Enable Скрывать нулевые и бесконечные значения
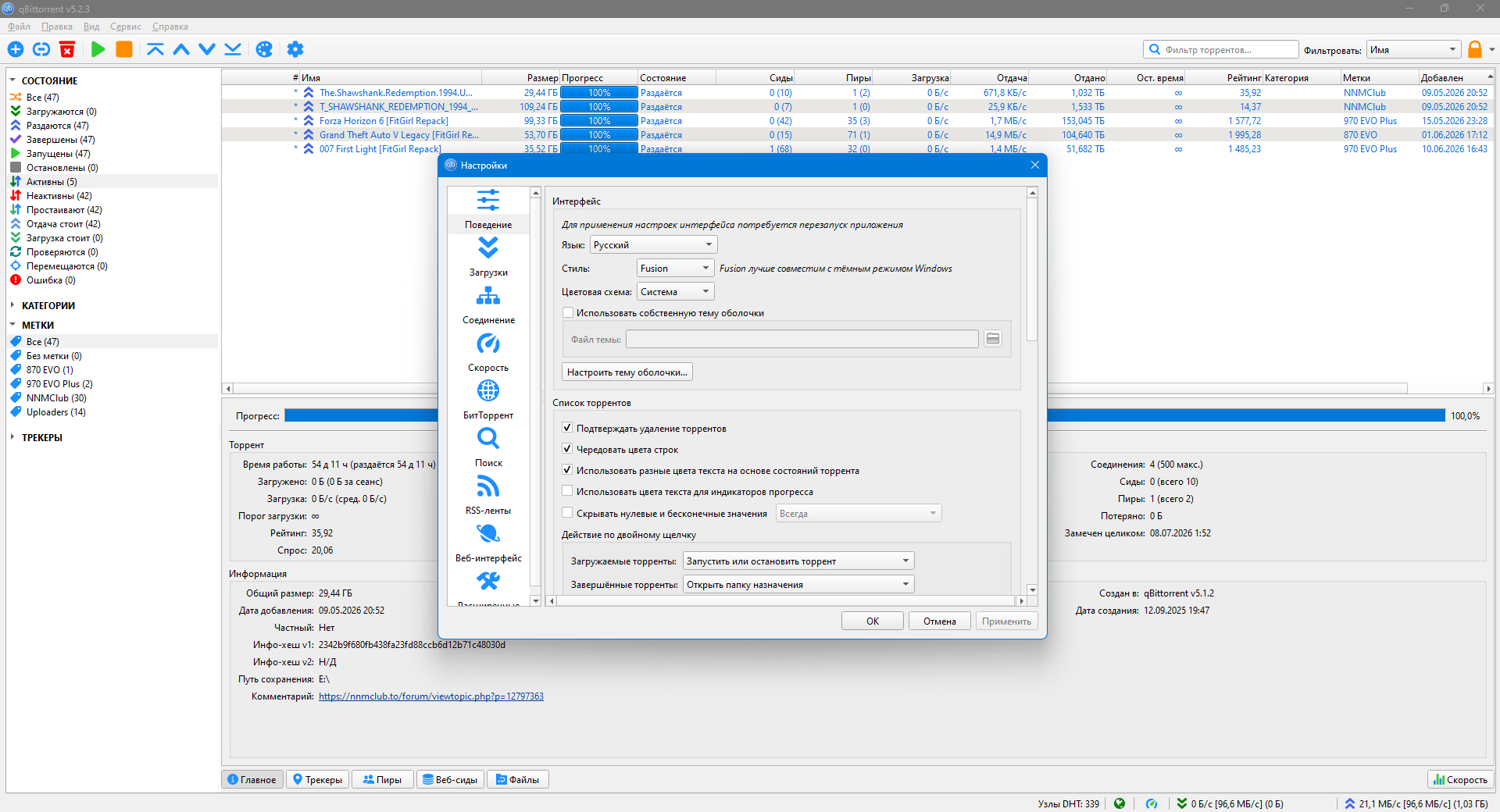 tap(568, 514)
